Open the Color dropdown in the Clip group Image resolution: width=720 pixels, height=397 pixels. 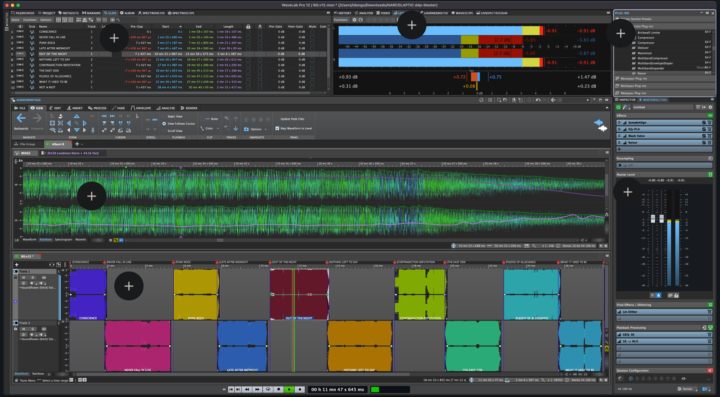[x=209, y=129]
